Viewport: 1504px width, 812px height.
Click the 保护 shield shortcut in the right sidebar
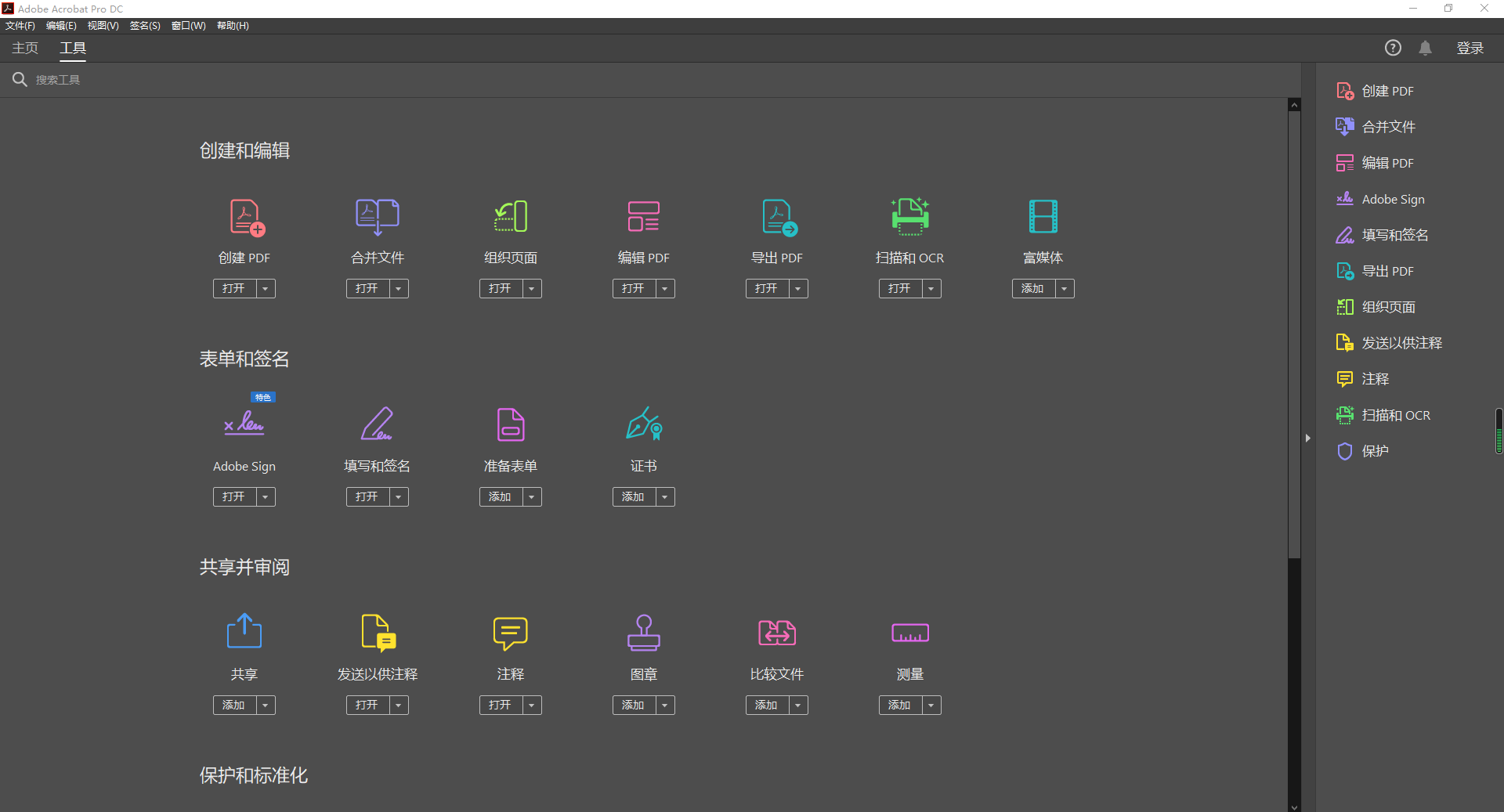[x=1362, y=451]
